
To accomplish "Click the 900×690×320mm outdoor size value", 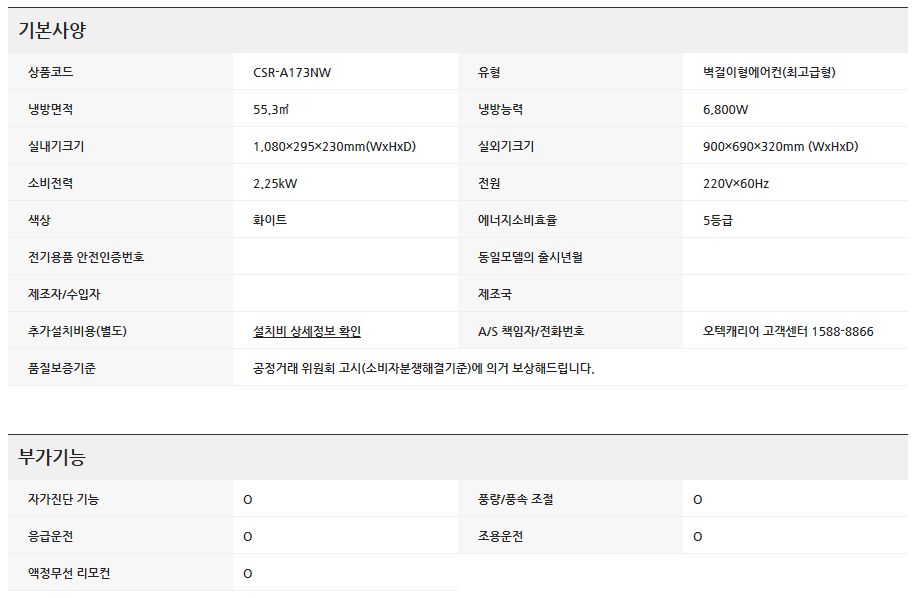I will tap(781, 147).
